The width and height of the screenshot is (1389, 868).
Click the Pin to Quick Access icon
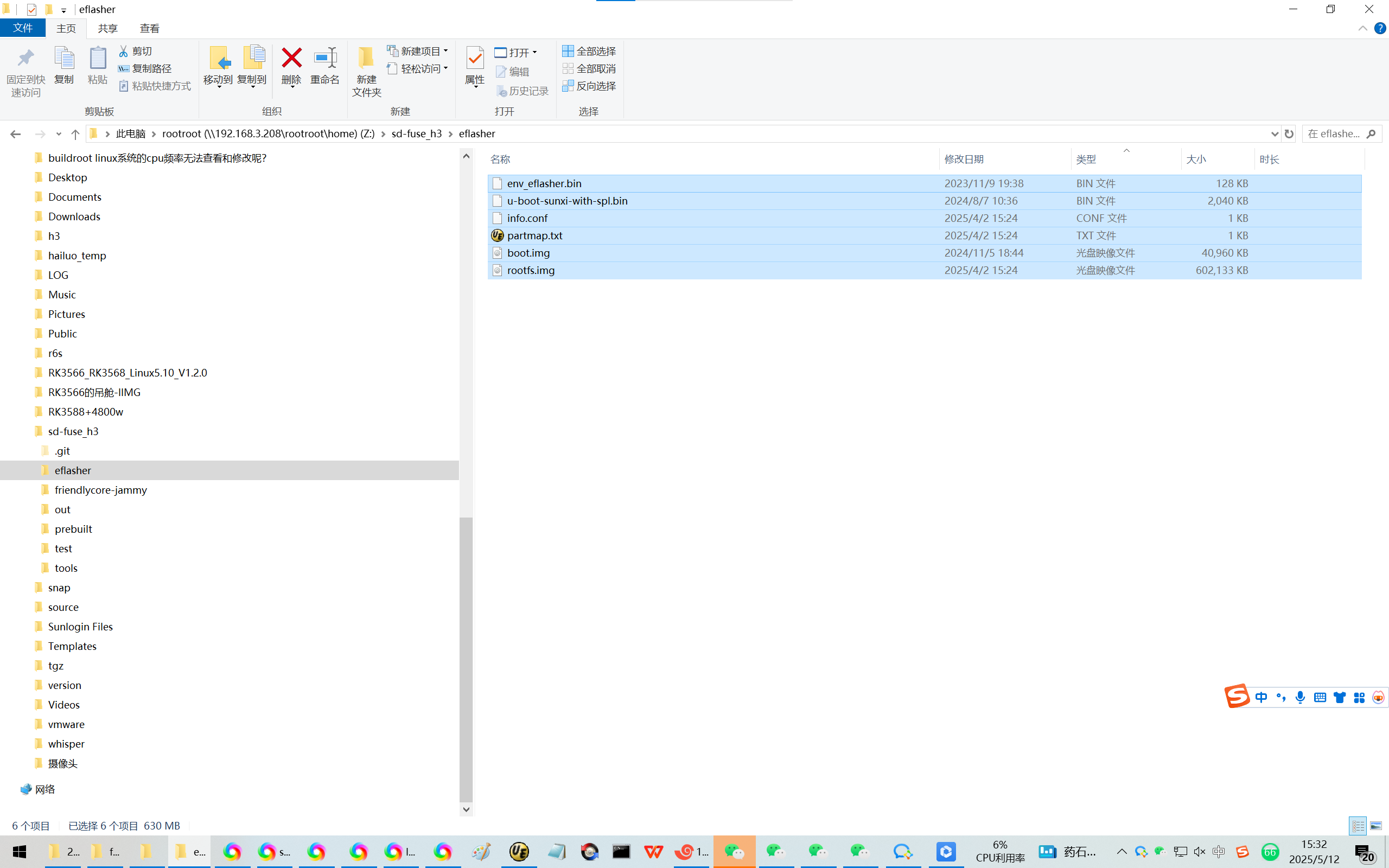tap(26, 59)
